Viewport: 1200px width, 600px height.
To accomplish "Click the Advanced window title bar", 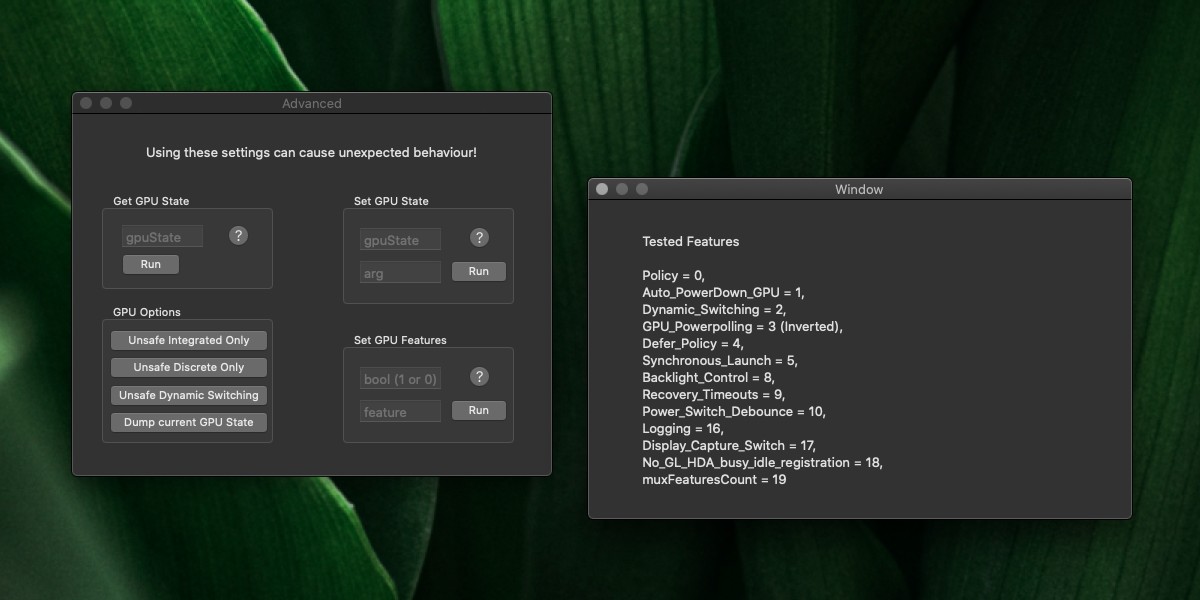I will click(x=312, y=103).
